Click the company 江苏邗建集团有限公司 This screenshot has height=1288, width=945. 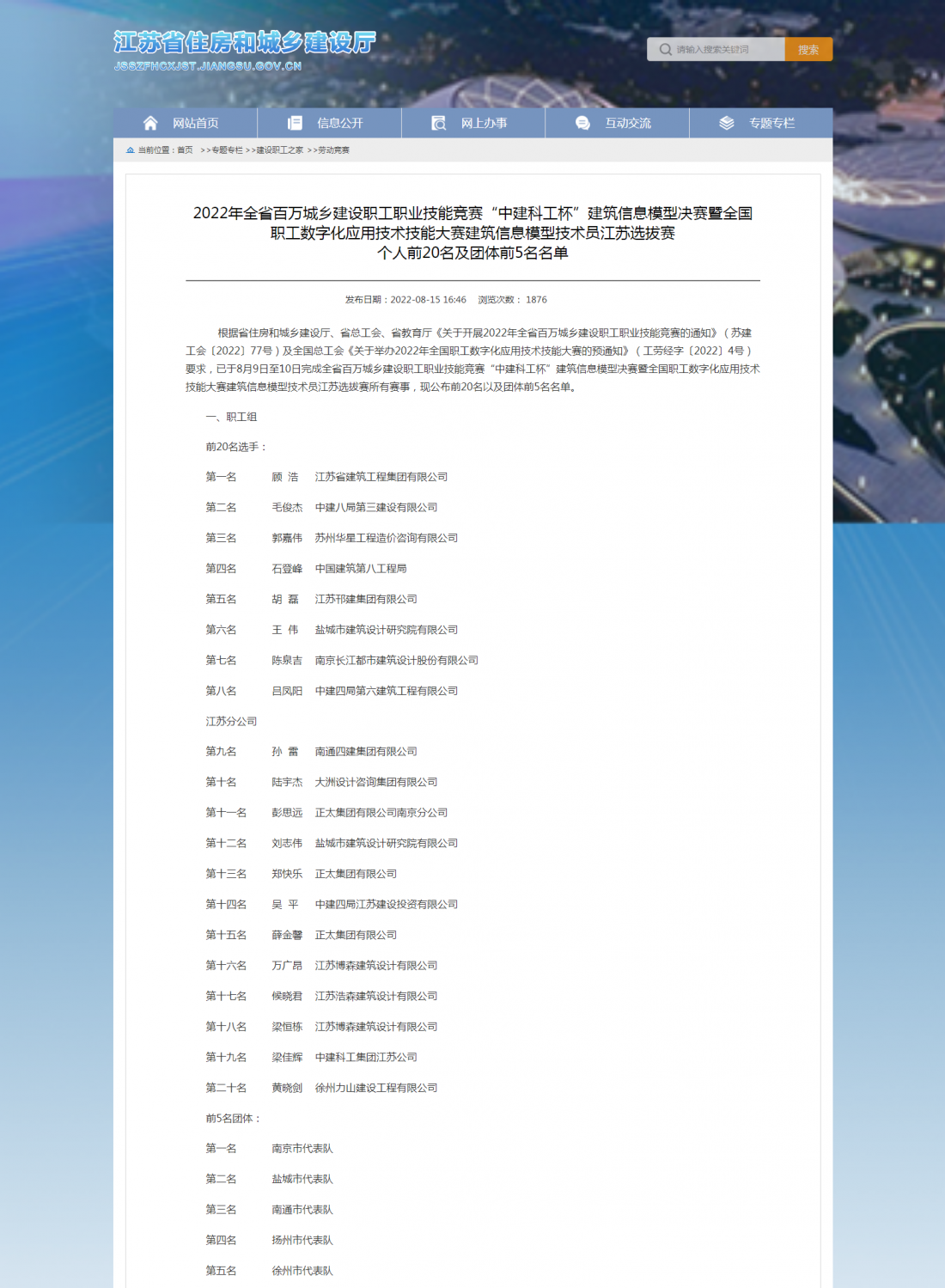[x=366, y=599]
